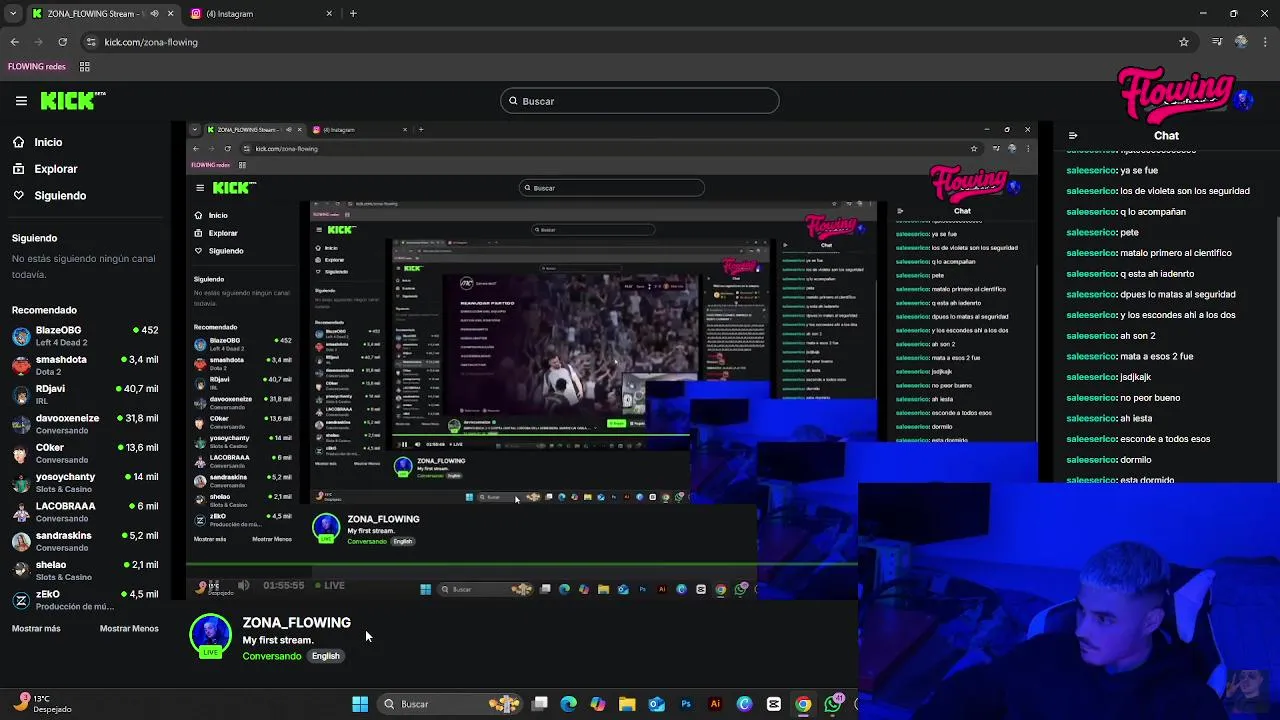This screenshot has height=720, width=1280.
Task: Expand recommended list with Mostrar más
Action: point(36,628)
